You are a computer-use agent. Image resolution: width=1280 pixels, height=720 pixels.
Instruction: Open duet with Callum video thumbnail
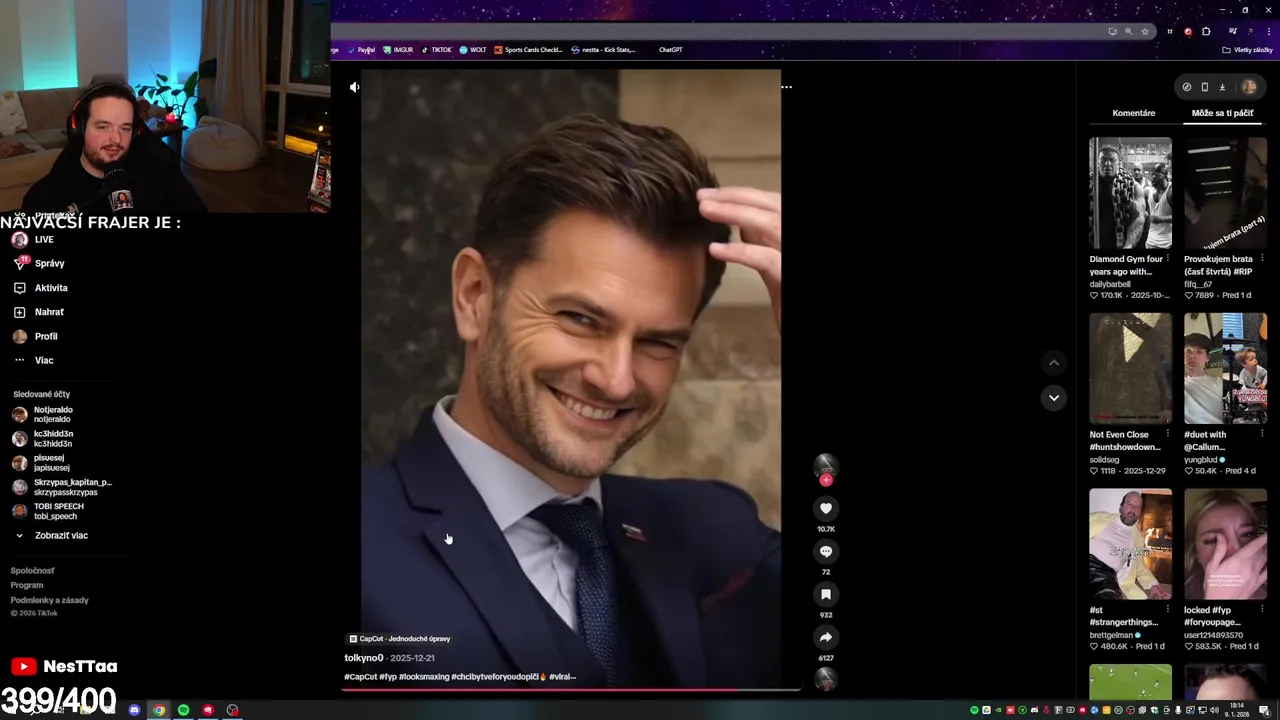(1225, 368)
